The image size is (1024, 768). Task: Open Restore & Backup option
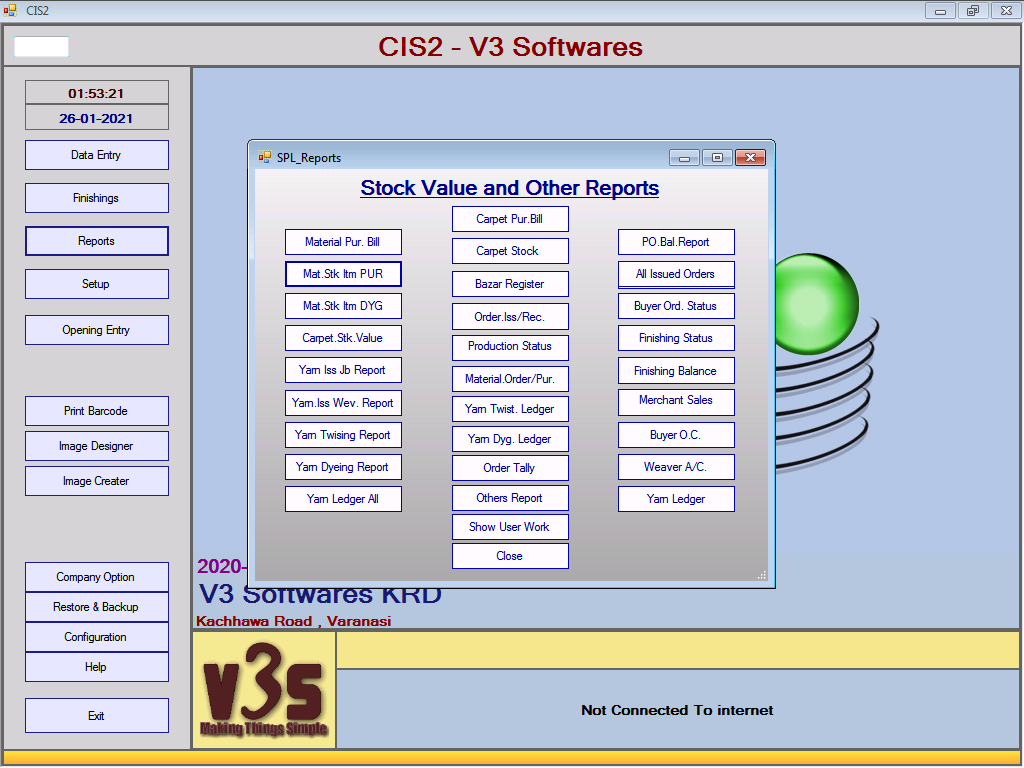click(97, 607)
